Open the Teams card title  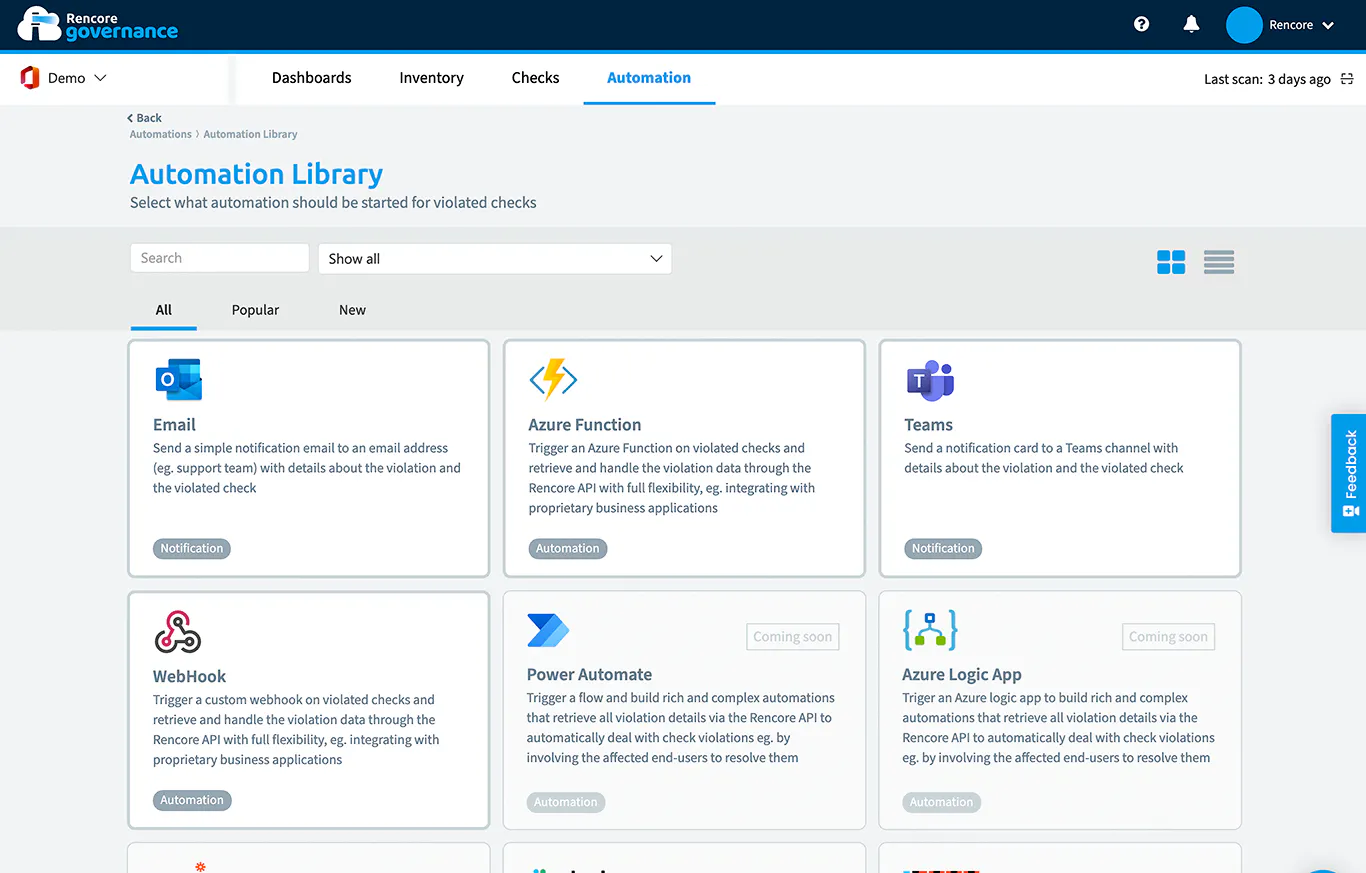coord(928,425)
